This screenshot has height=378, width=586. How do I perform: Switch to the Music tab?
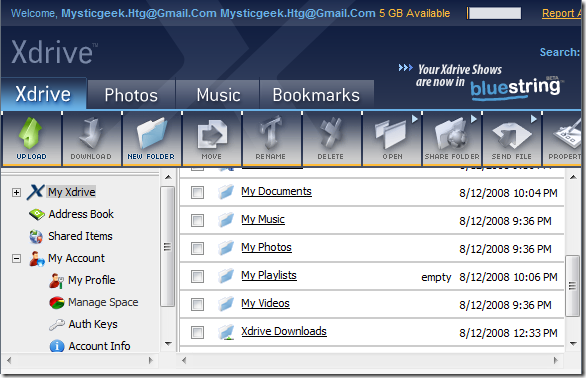[218, 95]
